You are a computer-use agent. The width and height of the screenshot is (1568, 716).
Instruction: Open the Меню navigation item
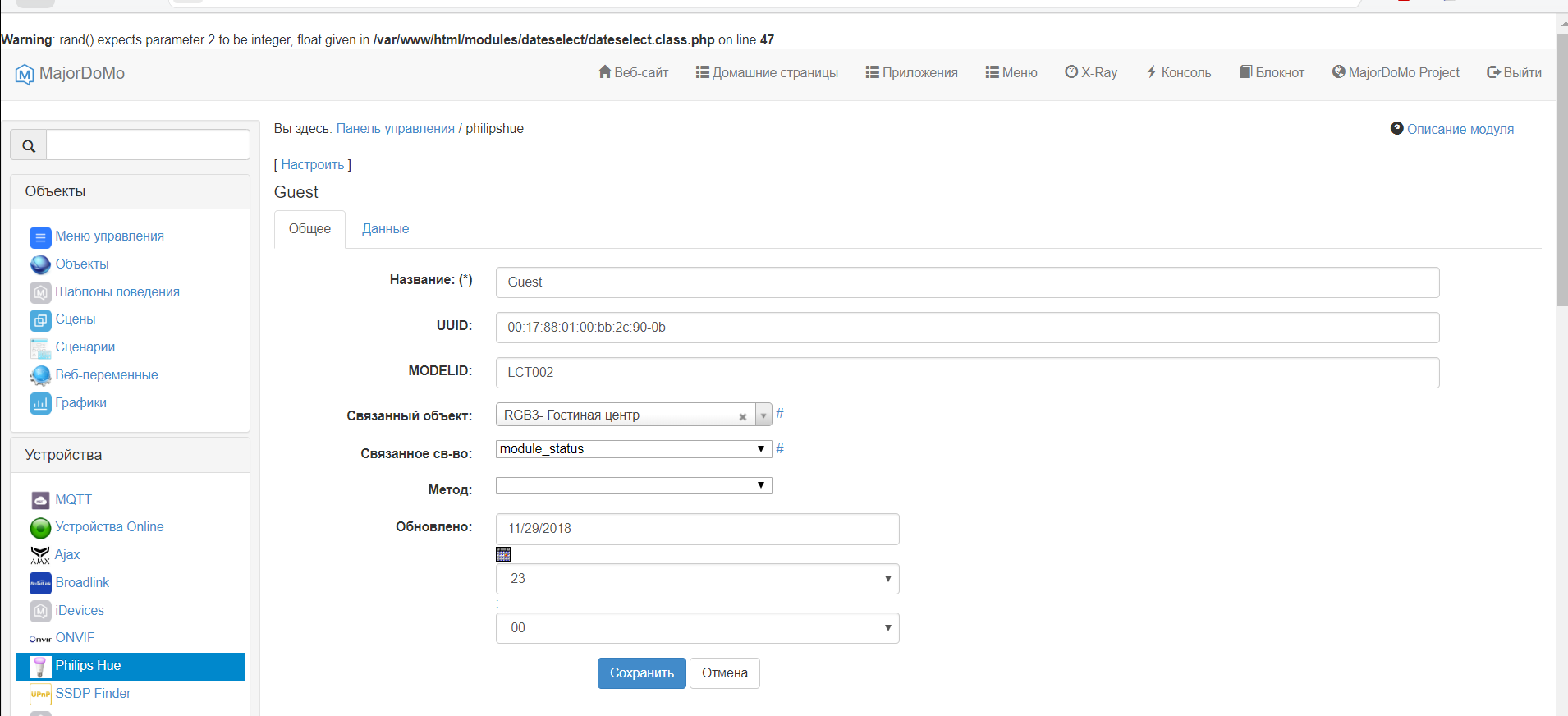1011,72
